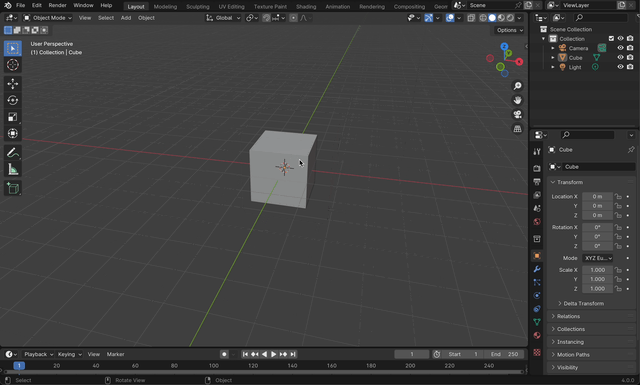Switch to Modeling workspace tab

pos(165,7)
